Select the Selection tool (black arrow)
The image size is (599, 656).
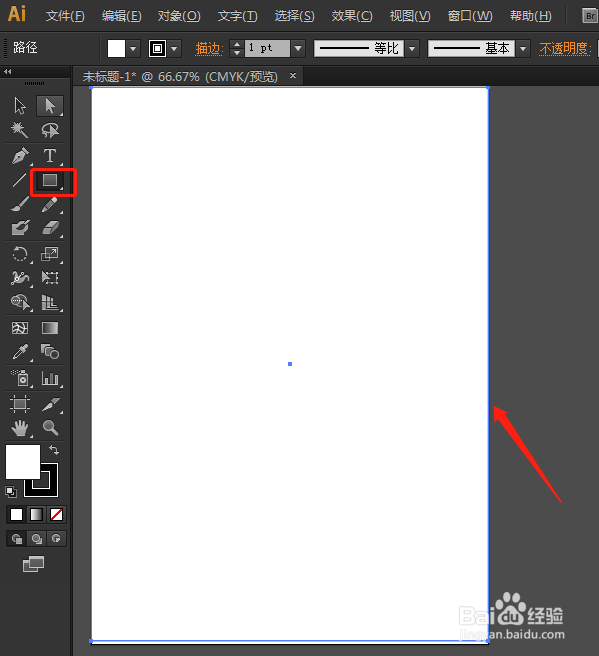click(x=20, y=106)
